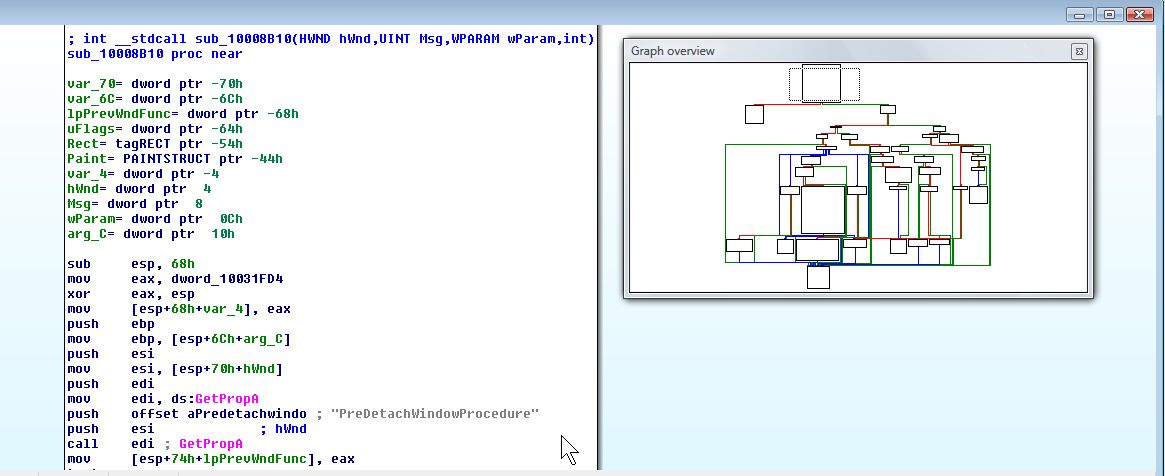Select the bottom-most node in Graph overview

point(818,277)
